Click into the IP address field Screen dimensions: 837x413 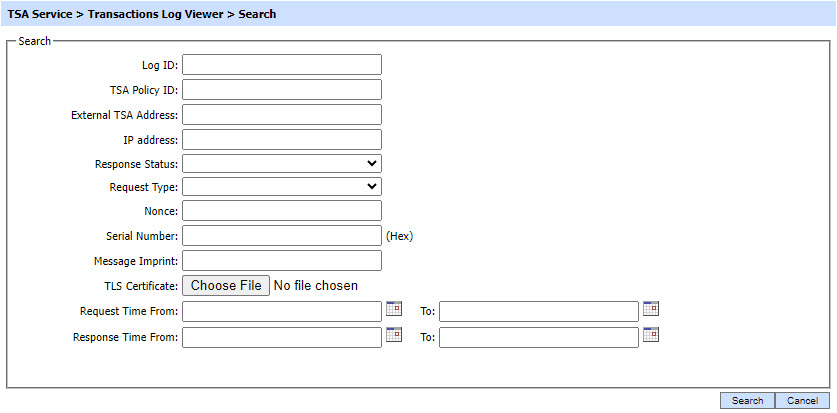coord(282,140)
